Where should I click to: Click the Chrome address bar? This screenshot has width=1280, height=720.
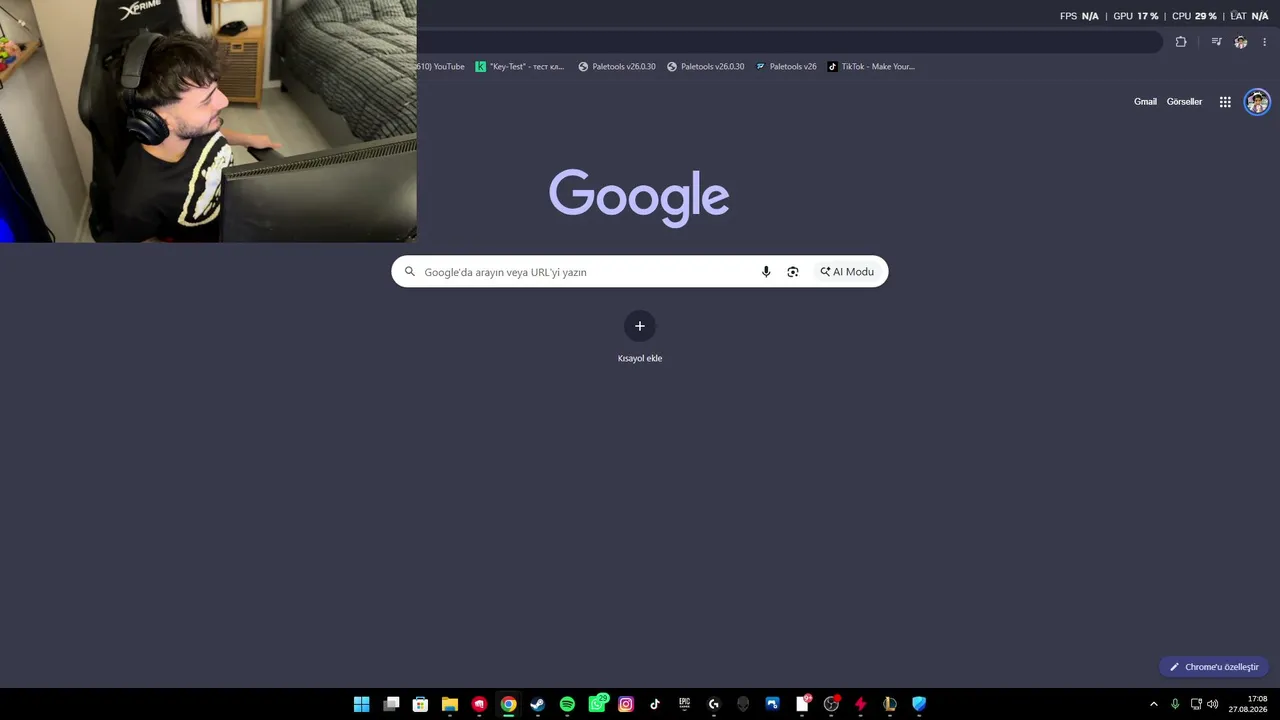pos(790,42)
